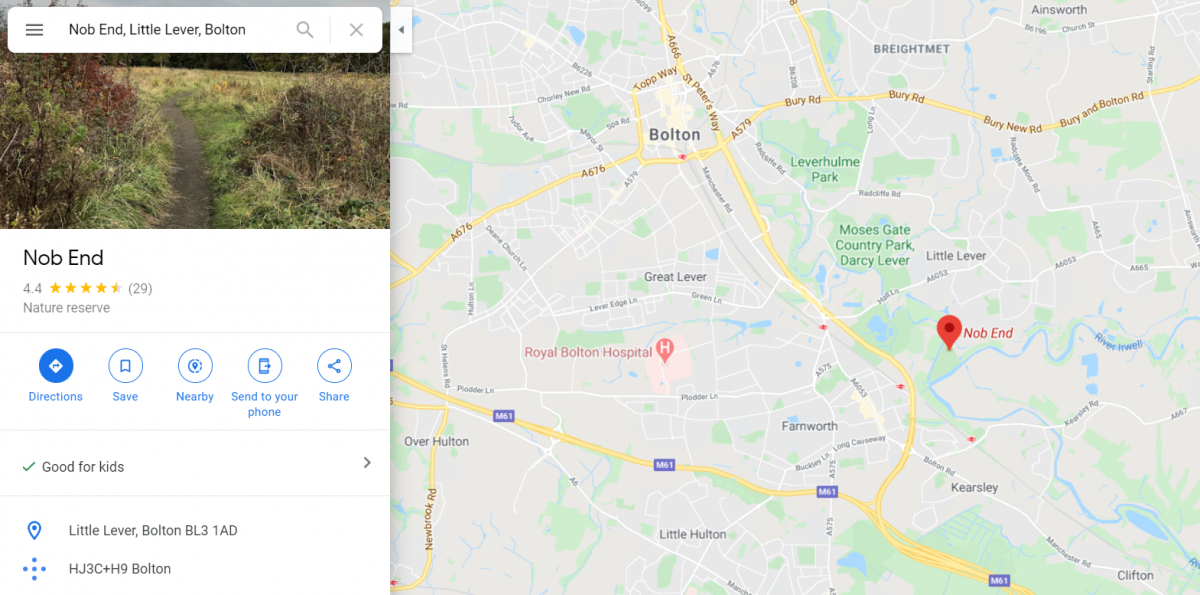Viewport: 1200px width, 595px height.
Task: Collapse the side panel arrow
Action: click(401, 30)
